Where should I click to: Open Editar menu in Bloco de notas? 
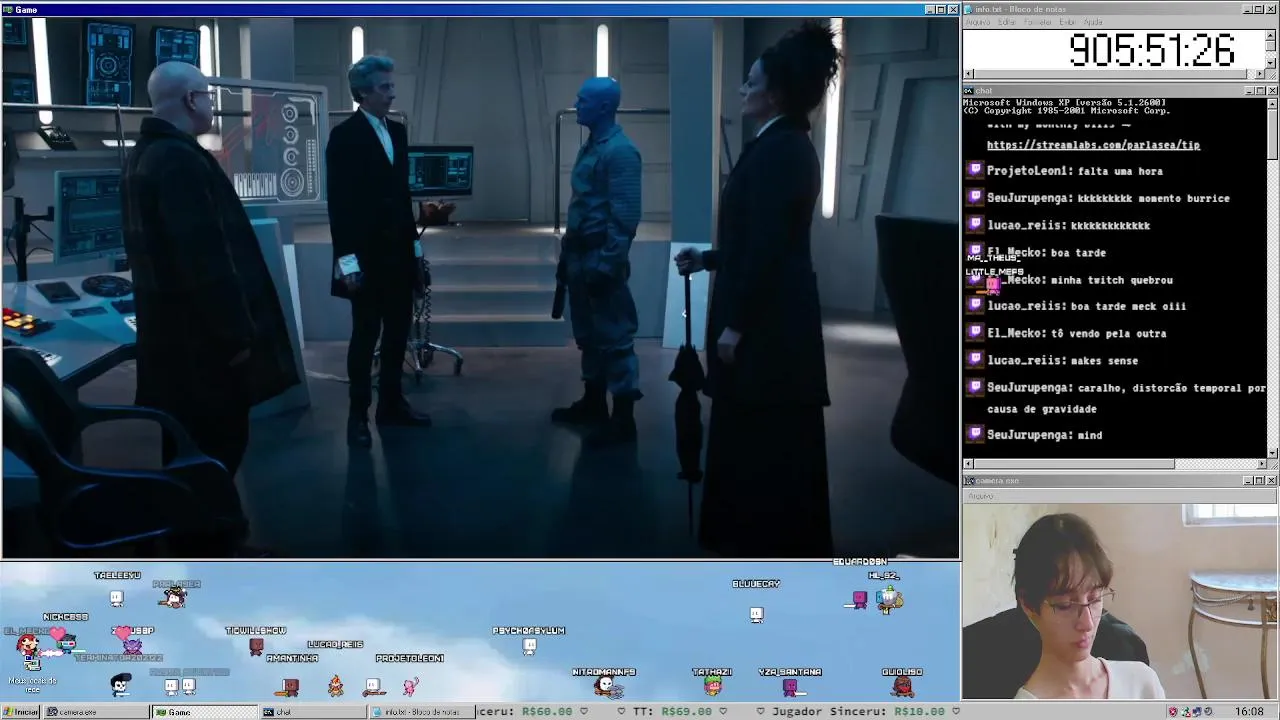pos(1007,22)
